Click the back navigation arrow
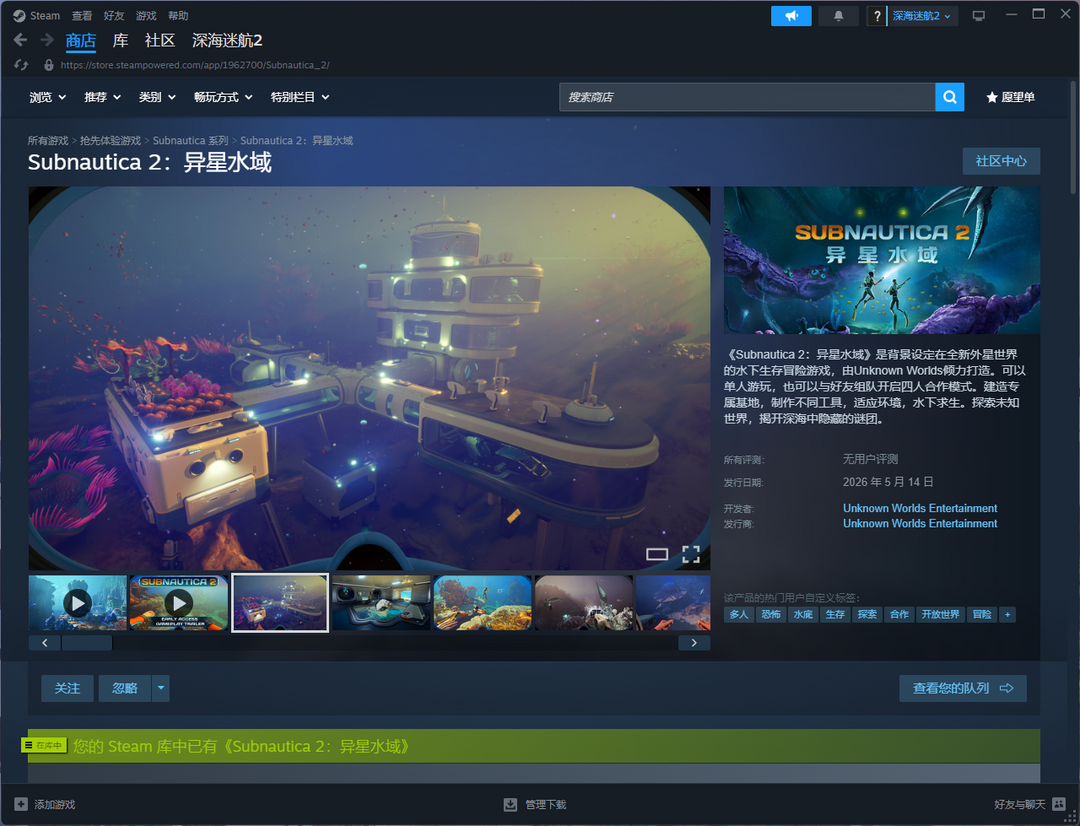1080x826 pixels. 20,40
